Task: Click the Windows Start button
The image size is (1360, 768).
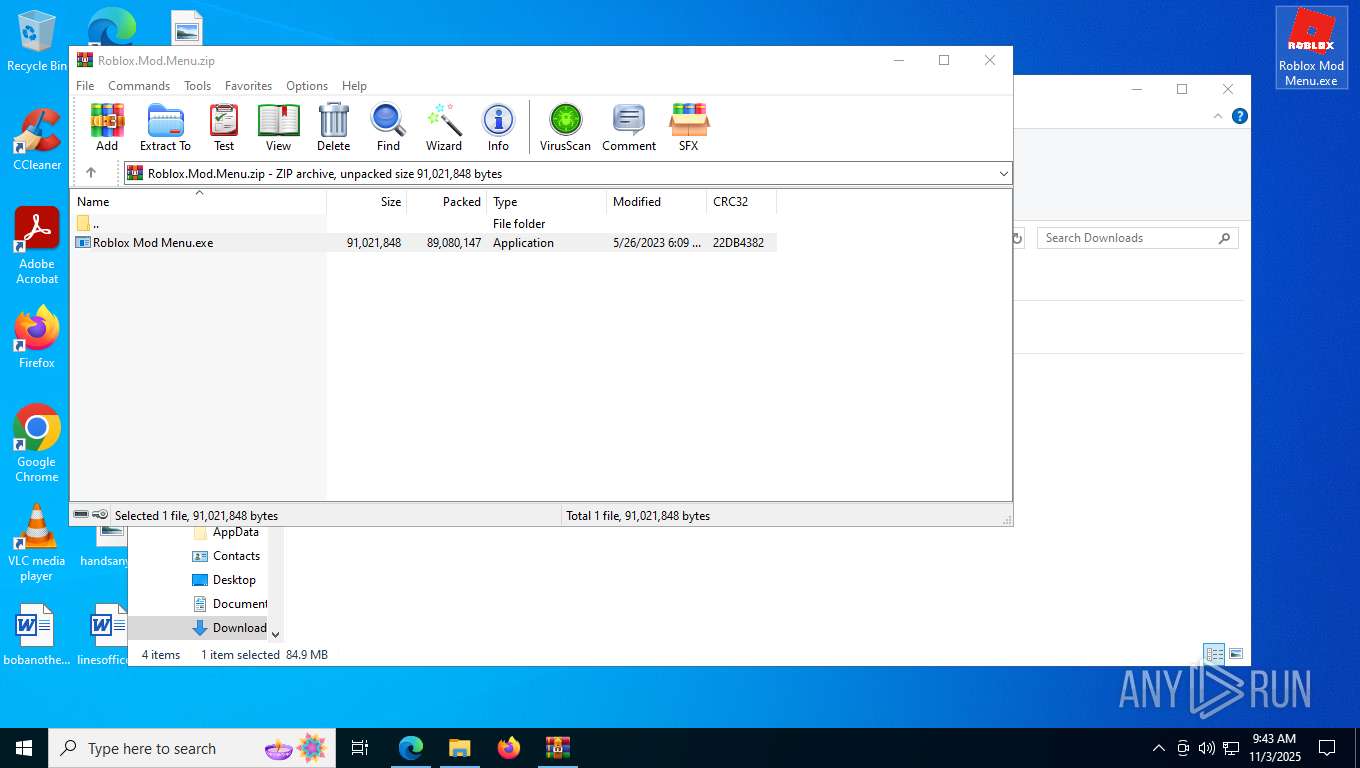Action: coord(24,748)
